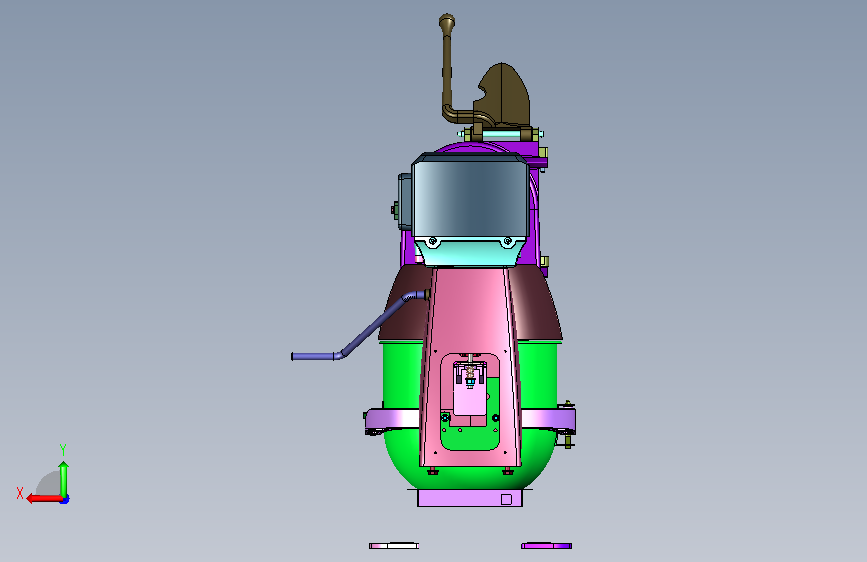Select the valve mechanism inside the pink panel window
The width and height of the screenshot is (867, 562).
point(470,373)
